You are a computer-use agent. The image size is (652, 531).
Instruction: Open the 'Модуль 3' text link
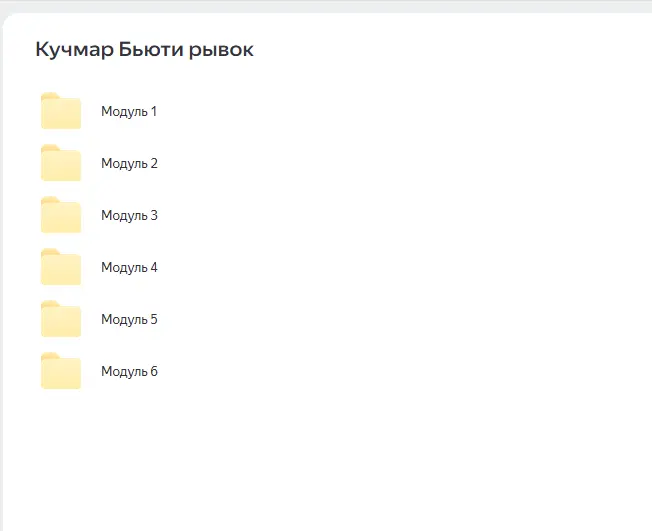coord(129,216)
